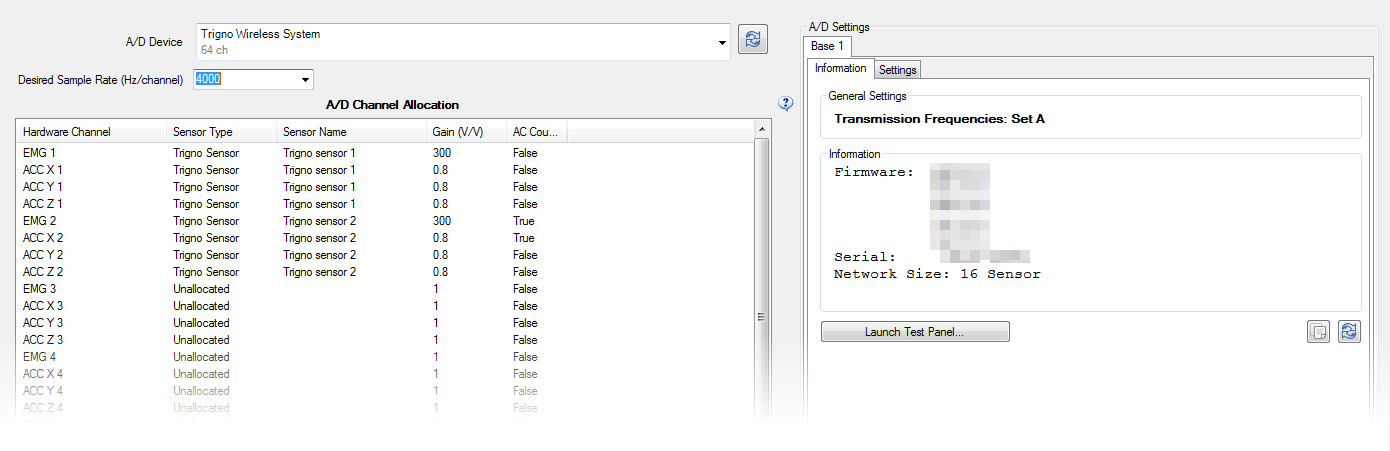1390x451 pixels.
Task: Select the EMG 1 channel row
Action: point(385,152)
